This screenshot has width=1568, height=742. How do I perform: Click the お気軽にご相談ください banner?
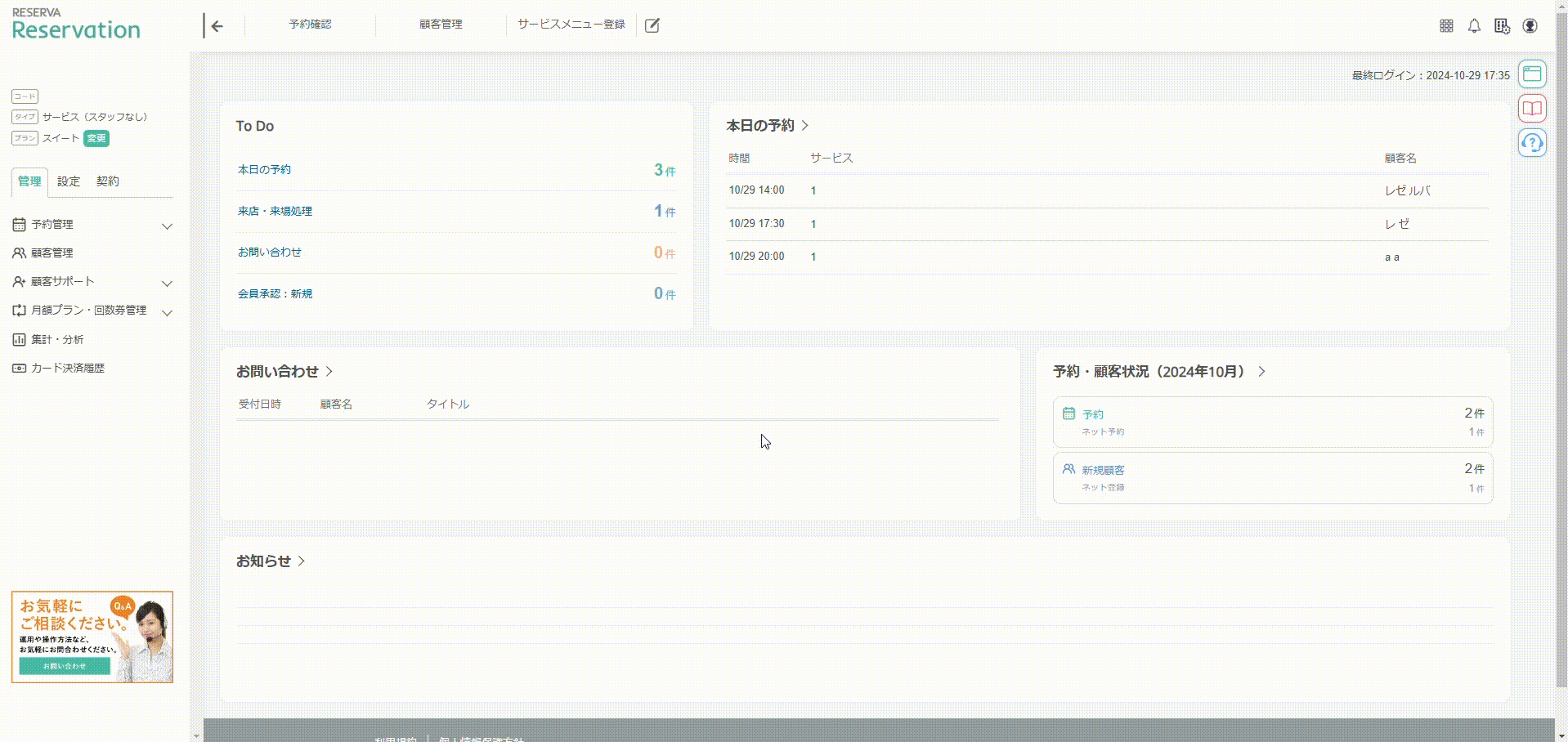click(92, 637)
